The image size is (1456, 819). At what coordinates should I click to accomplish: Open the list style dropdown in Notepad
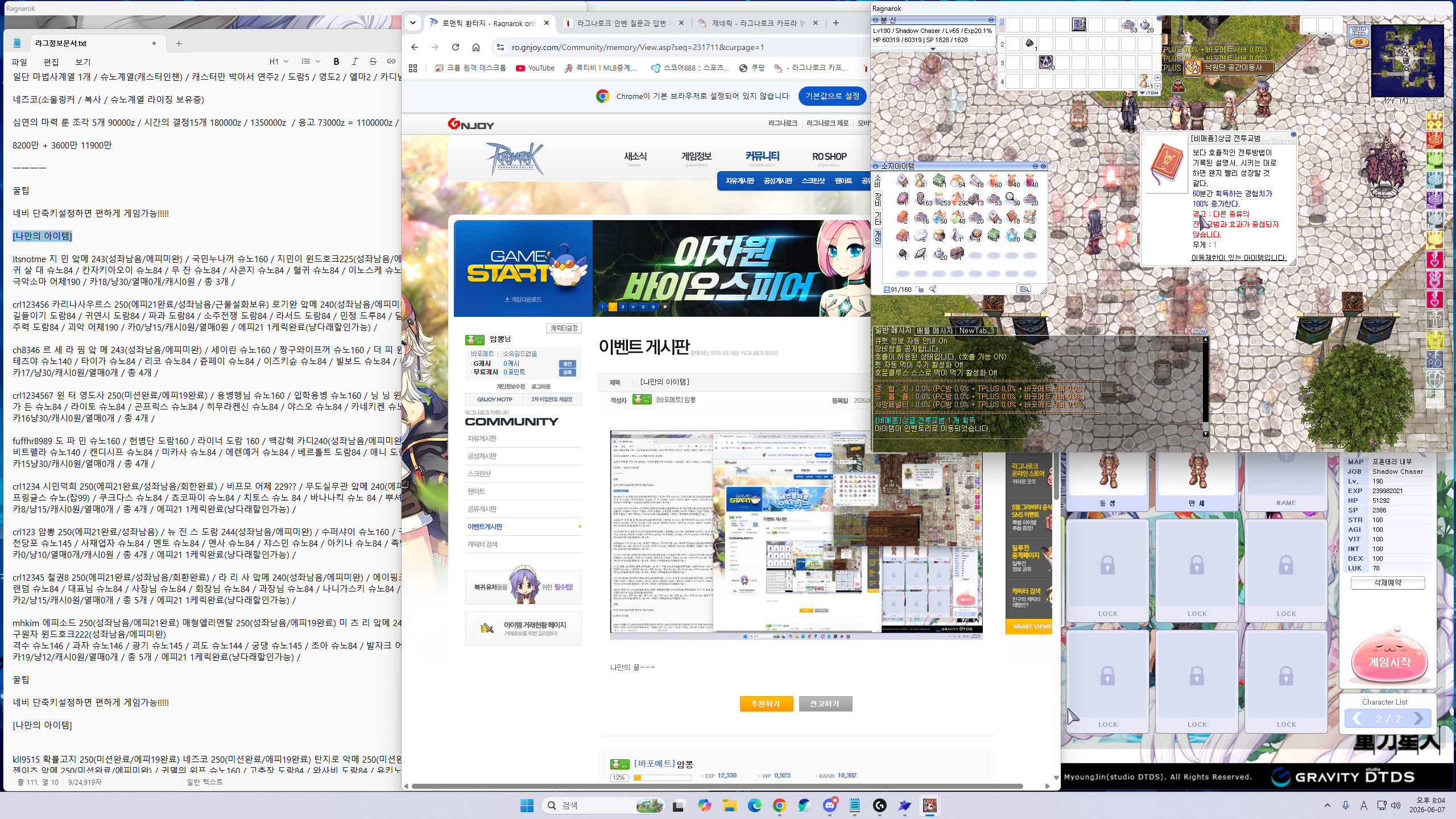(x=311, y=61)
